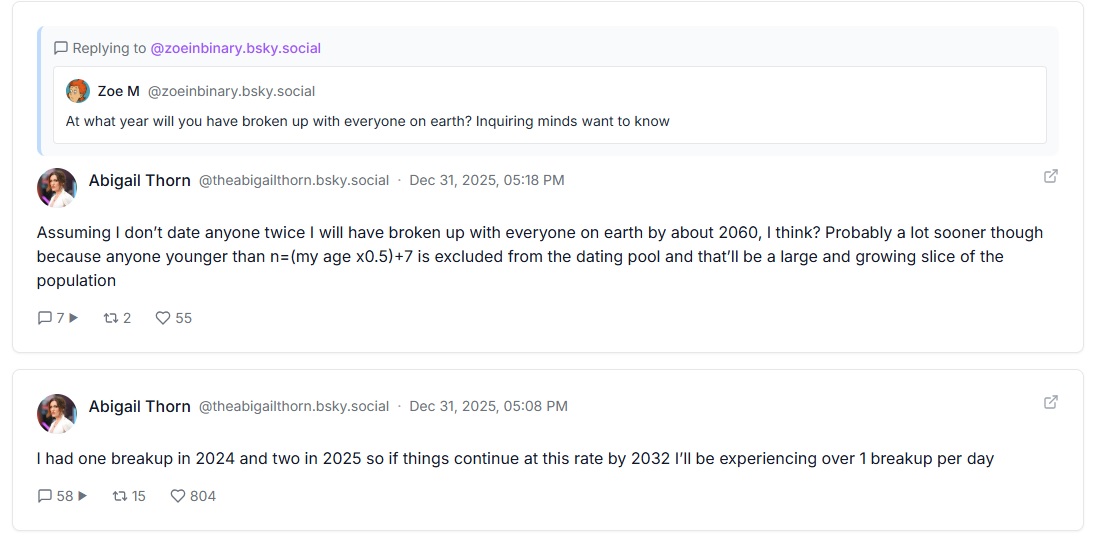Viewport: 1099px width, 544px height.
Task: Expand the 7 replies arrow
Action: coord(73,318)
